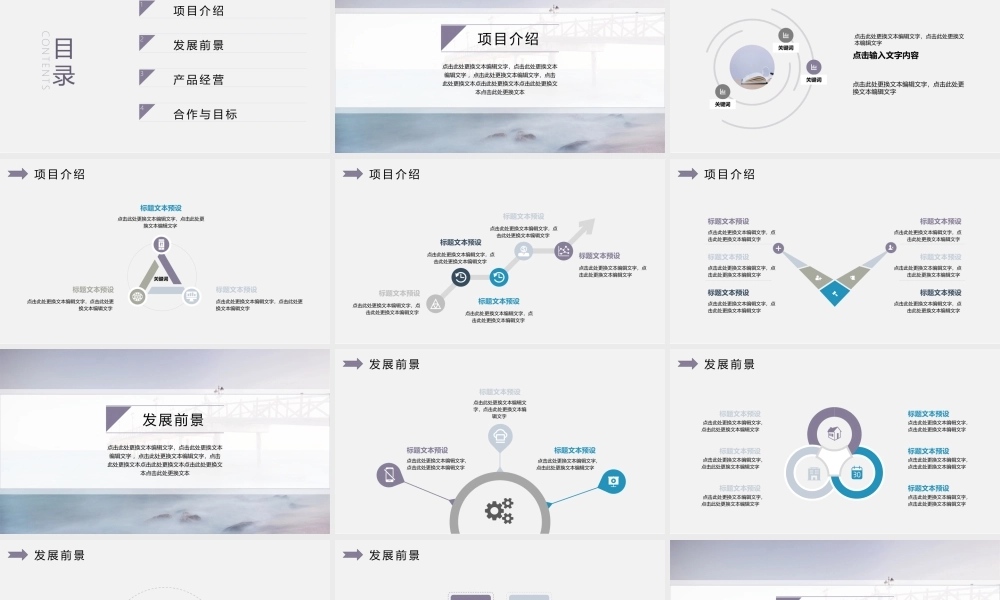Click the house icon in purple ring

(x=834, y=435)
